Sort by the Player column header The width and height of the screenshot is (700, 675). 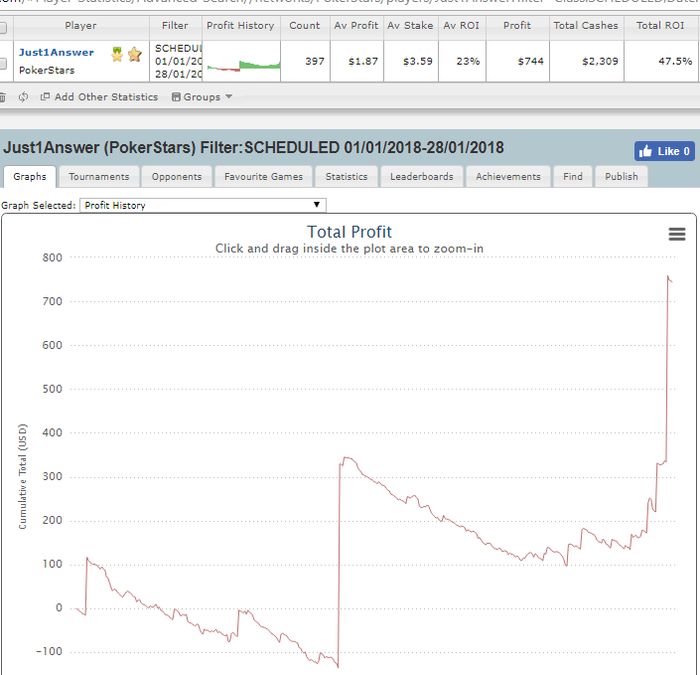(81, 25)
